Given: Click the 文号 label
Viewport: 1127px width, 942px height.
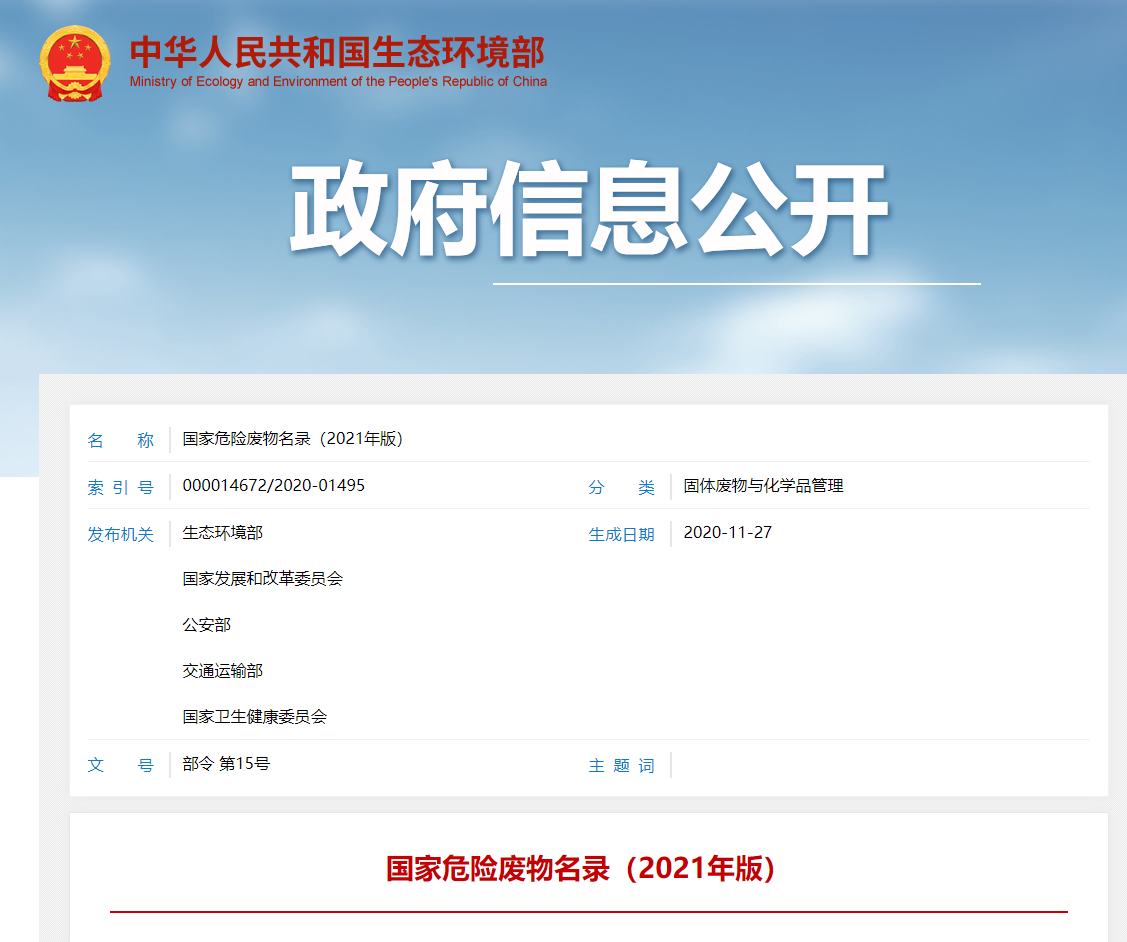Looking at the screenshot, I should [x=121, y=765].
